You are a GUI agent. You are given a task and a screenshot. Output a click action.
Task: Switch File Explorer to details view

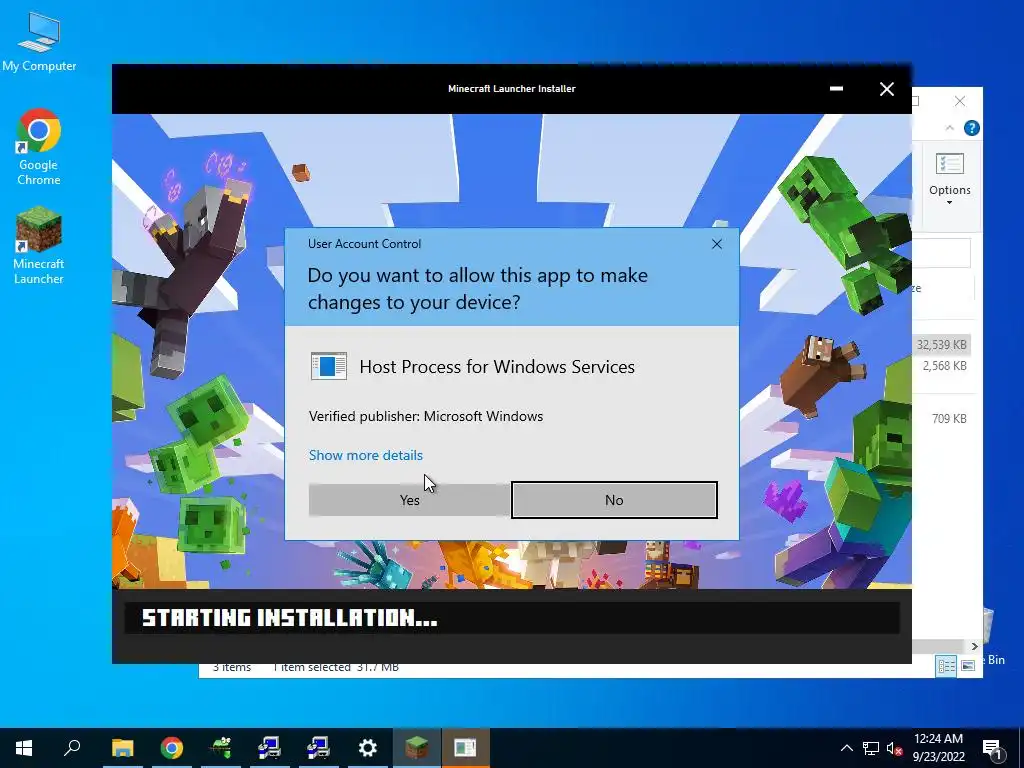[946, 666]
